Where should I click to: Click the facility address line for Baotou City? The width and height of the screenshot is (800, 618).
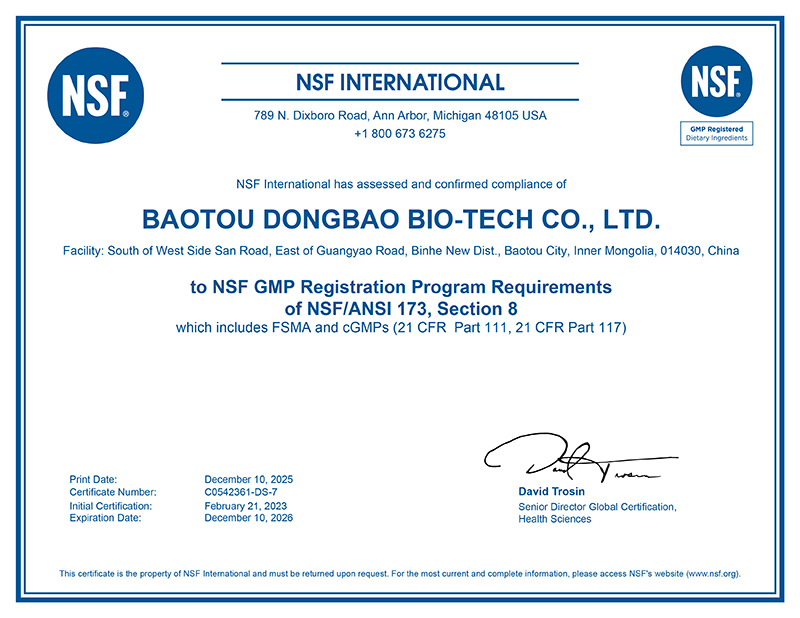(399, 251)
